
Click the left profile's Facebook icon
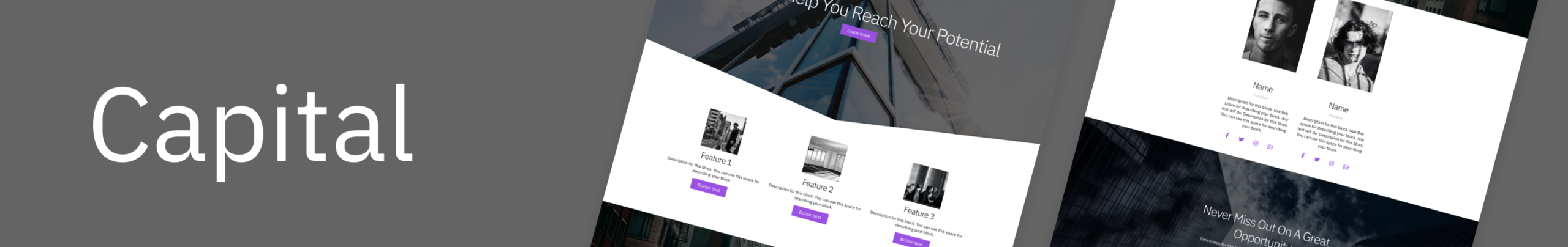(x=1227, y=136)
